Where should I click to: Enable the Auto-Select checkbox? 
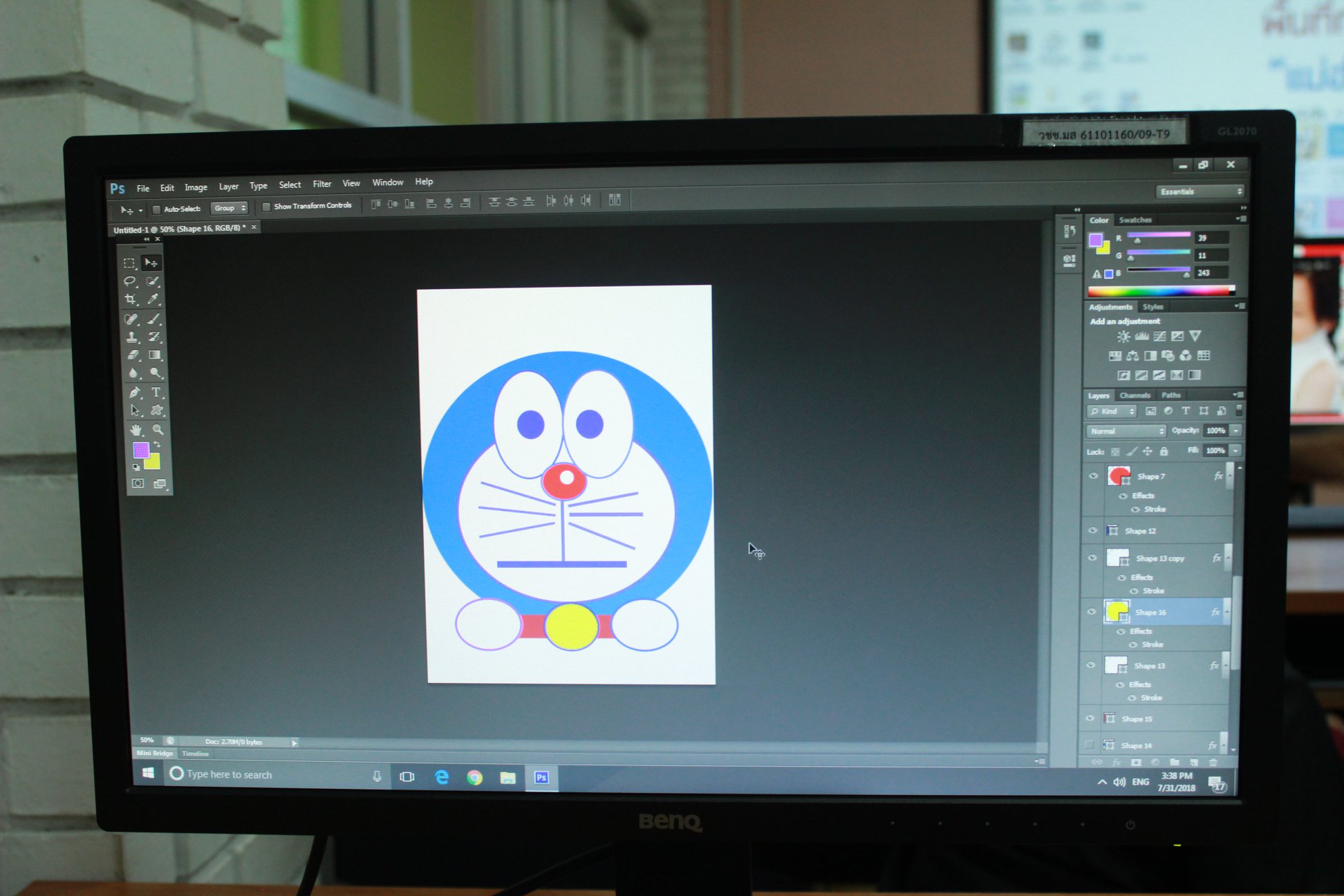coord(156,209)
